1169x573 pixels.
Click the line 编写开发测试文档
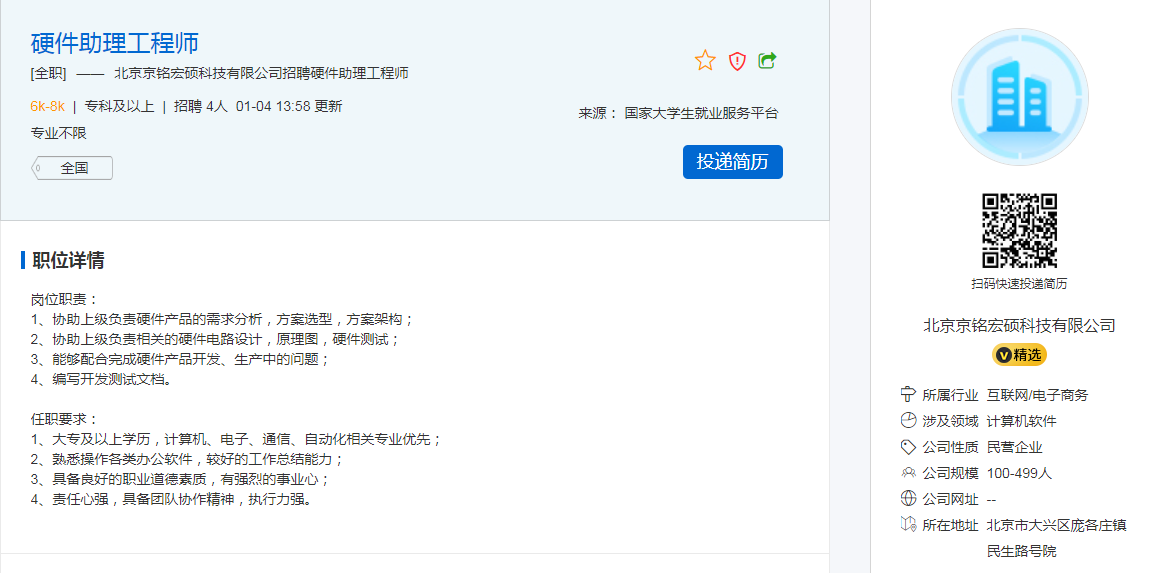pos(101,380)
